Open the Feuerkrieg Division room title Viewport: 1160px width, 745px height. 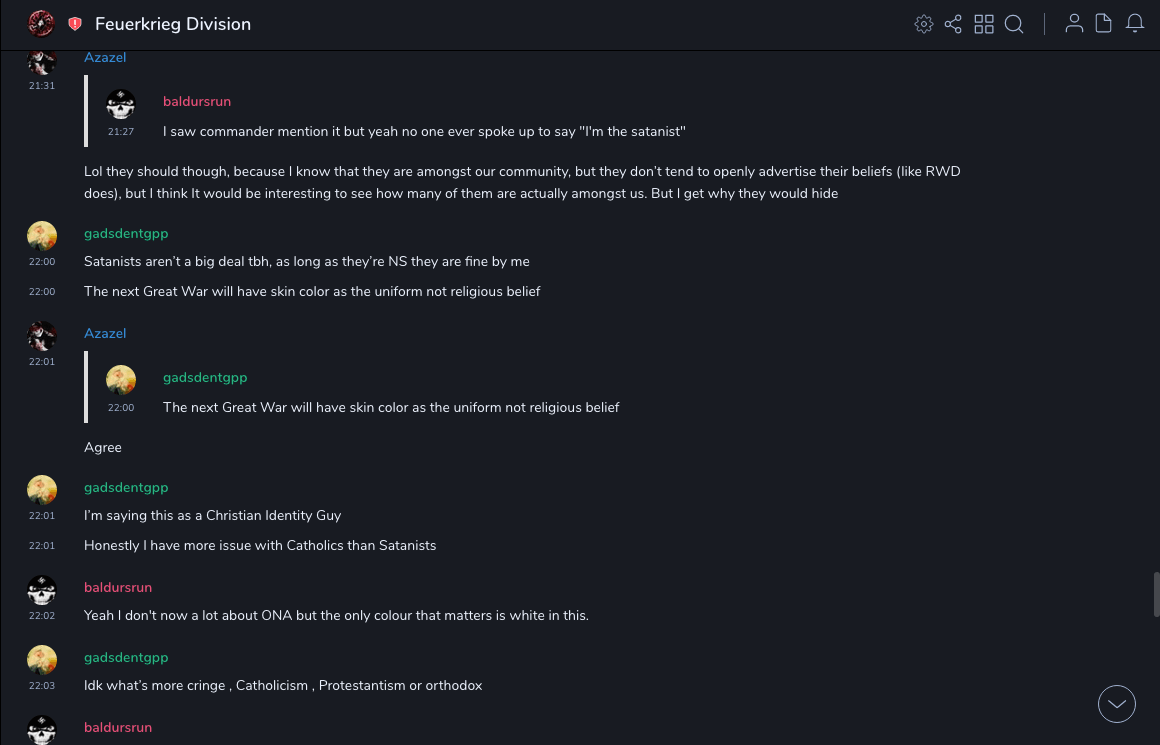tap(173, 24)
